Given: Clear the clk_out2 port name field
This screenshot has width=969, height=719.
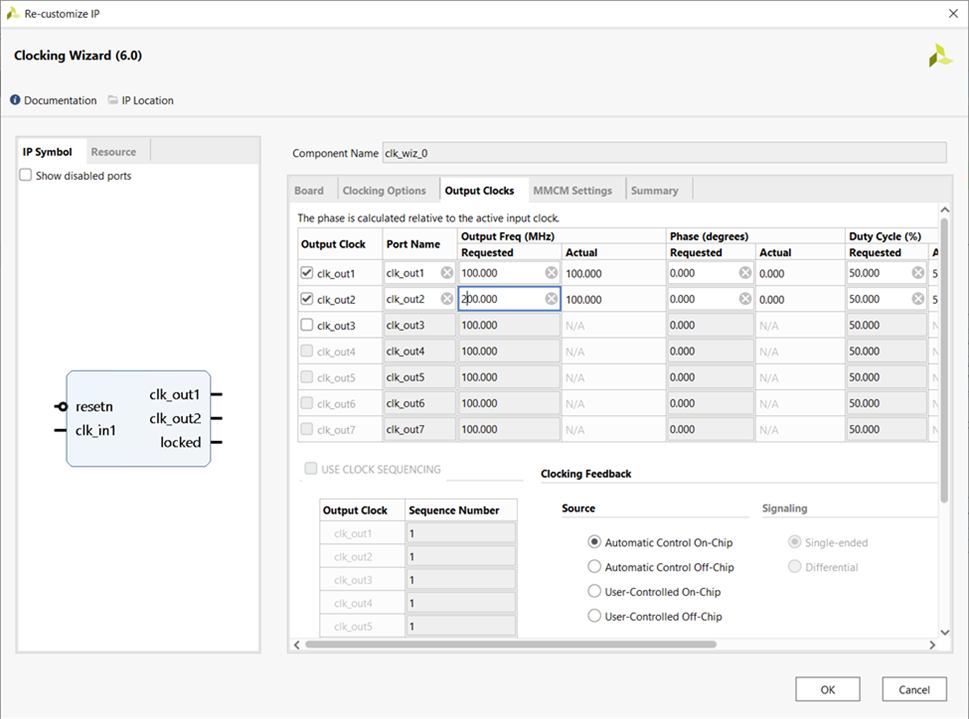Looking at the screenshot, I should click(x=447, y=299).
